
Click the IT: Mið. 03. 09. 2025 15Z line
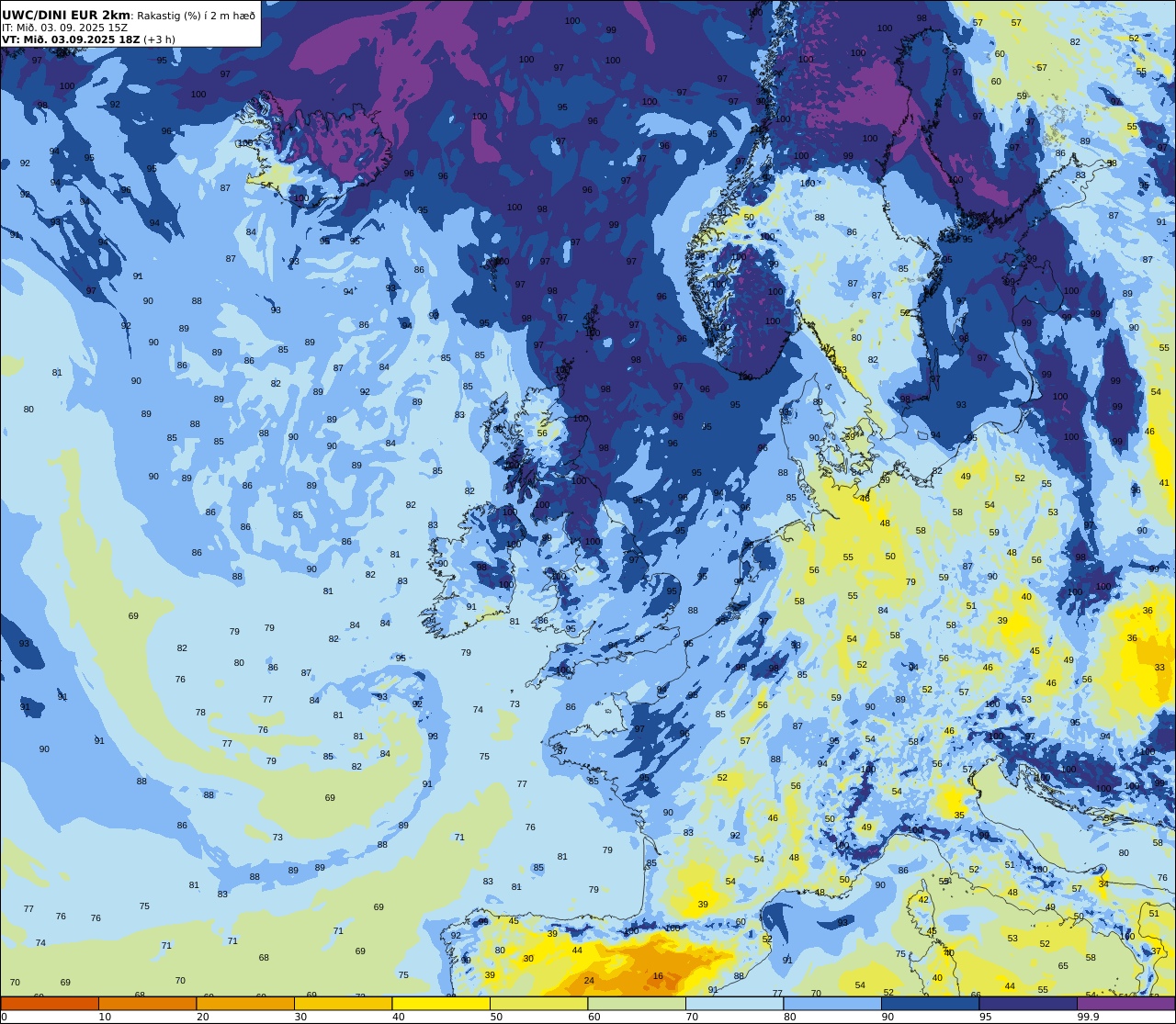(x=64, y=28)
